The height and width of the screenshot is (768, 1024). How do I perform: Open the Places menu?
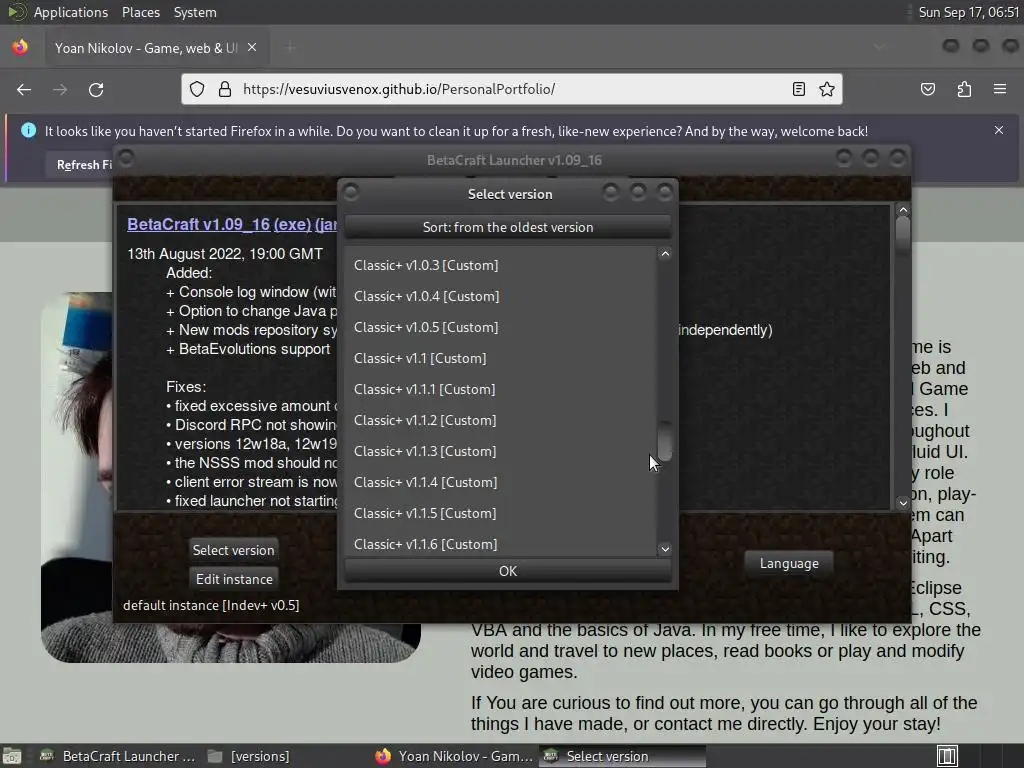140,12
